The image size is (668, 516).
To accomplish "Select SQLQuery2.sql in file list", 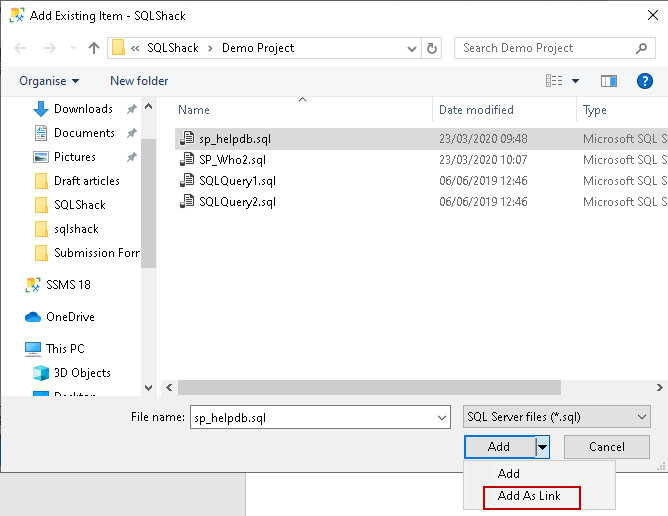I will 237,202.
